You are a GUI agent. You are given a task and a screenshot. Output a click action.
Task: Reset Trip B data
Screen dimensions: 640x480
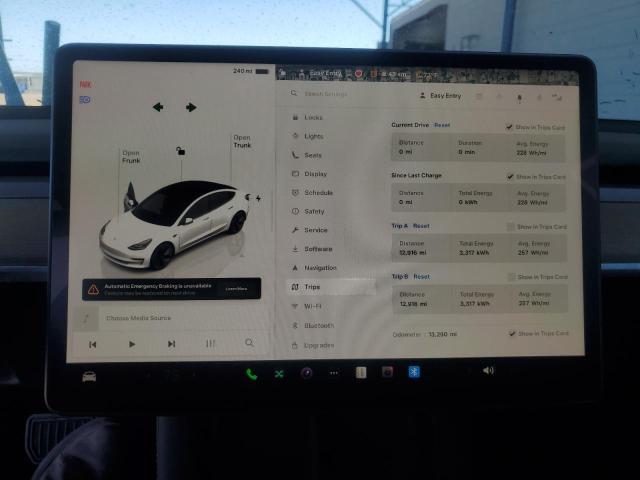coord(422,277)
